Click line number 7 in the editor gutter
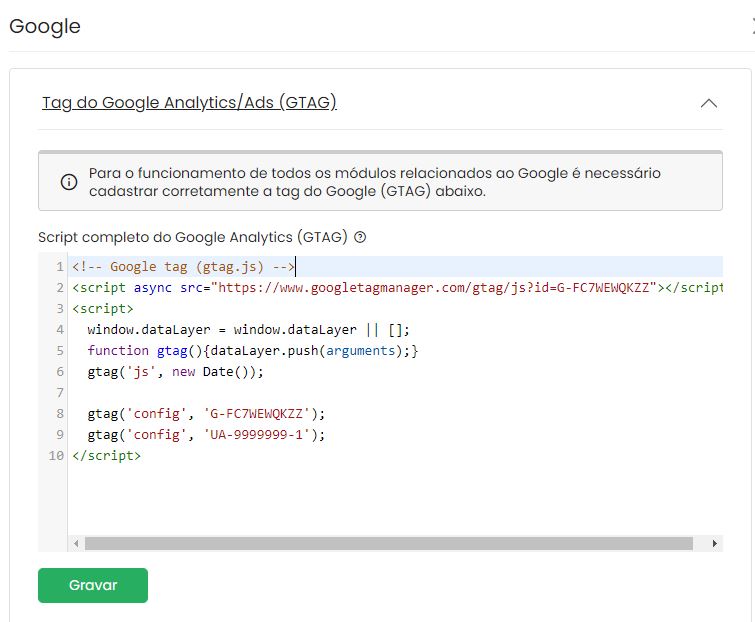The width and height of the screenshot is (755, 622). point(60,393)
